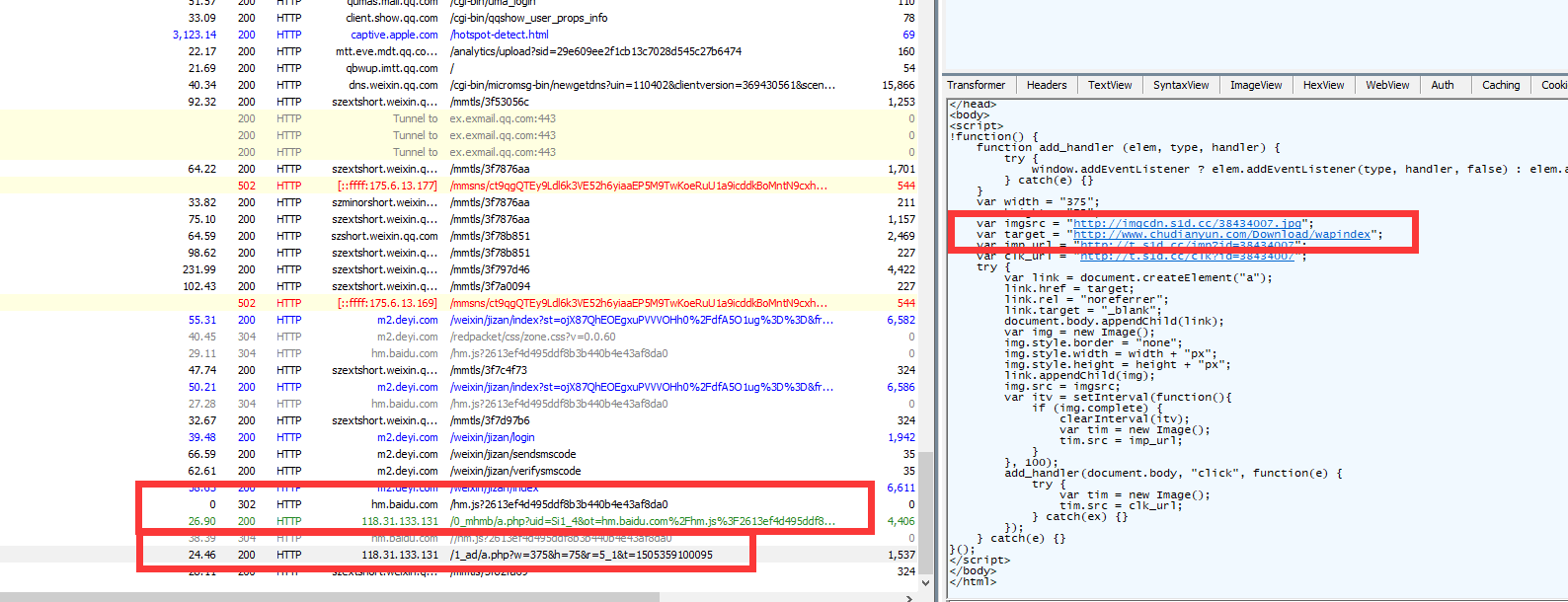Click the 15,866 body size cell

coord(898,85)
